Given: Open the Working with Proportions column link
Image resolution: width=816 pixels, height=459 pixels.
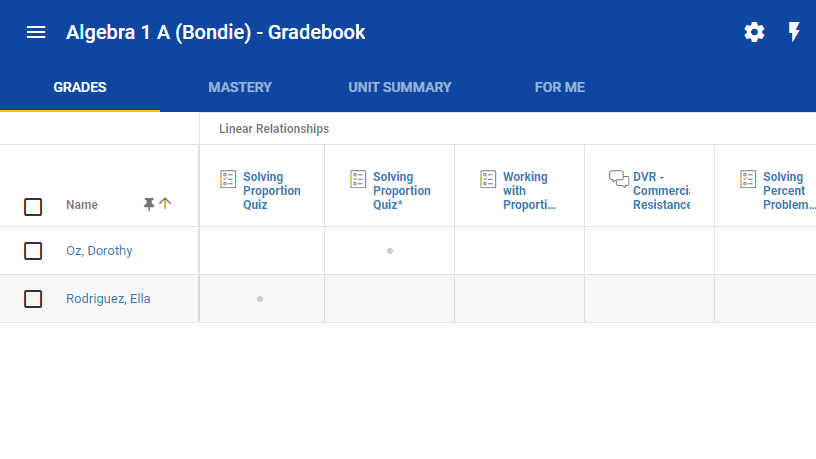Looking at the screenshot, I should click(526, 191).
